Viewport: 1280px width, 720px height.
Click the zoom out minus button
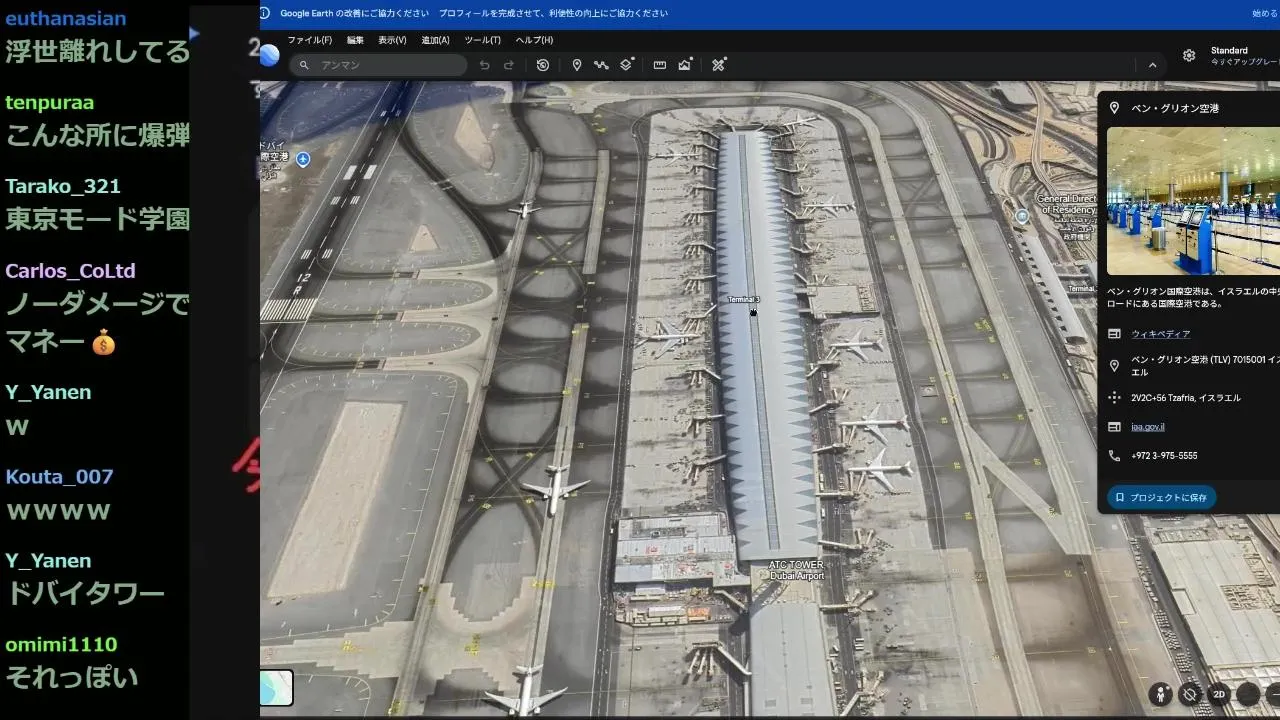click(x=1273, y=694)
